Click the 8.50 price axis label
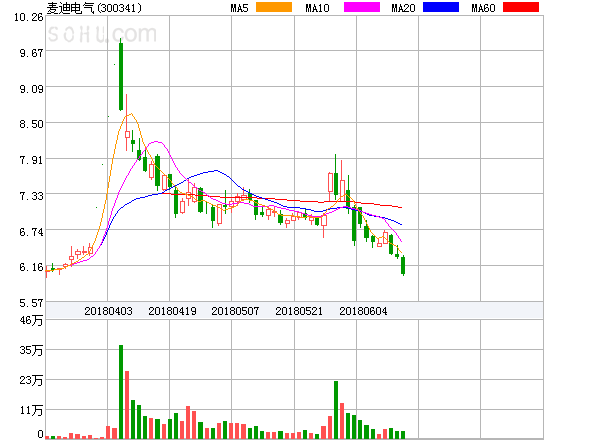 coord(31,124)
